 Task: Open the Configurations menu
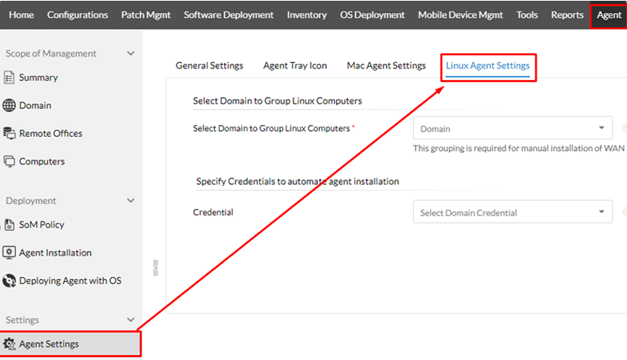[77, 15]
